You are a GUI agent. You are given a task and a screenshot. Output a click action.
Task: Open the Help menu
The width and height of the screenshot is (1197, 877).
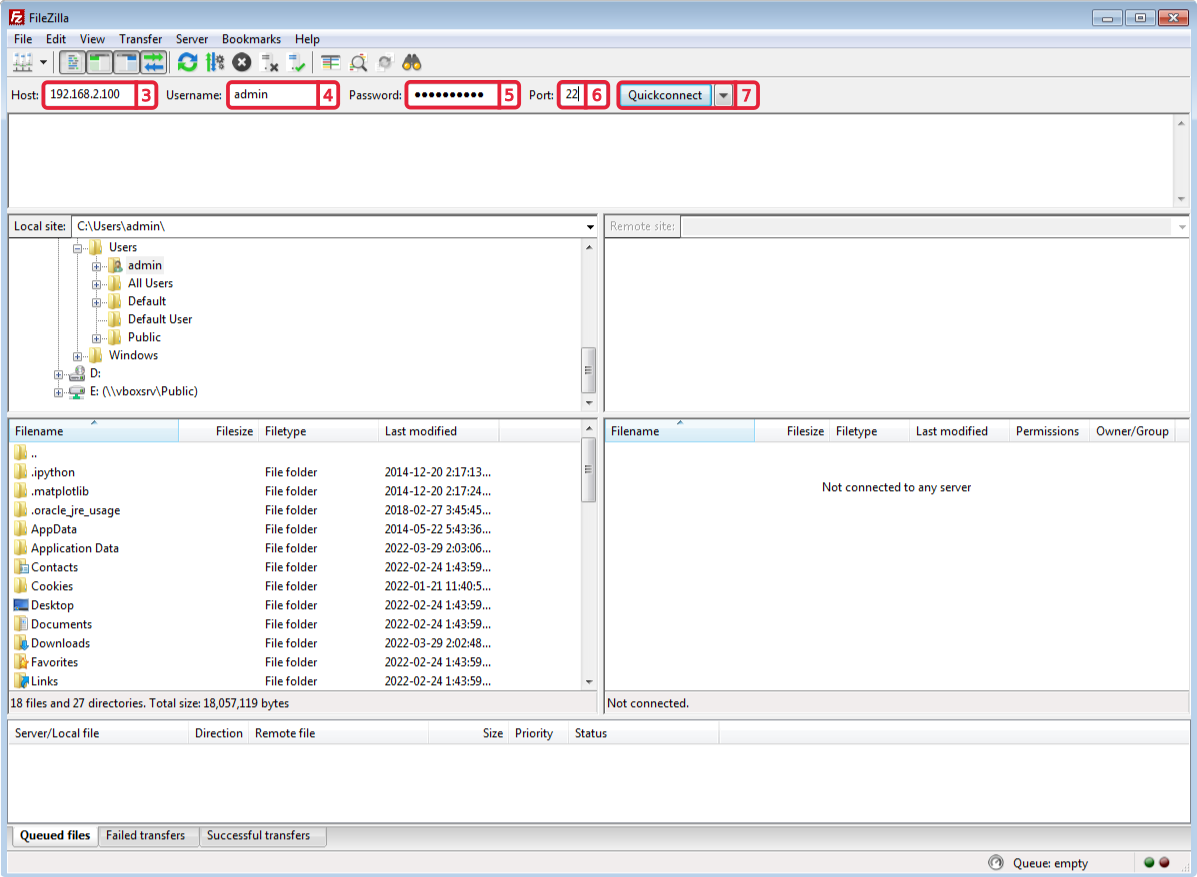pyautogui.click(x=307, y=39)
